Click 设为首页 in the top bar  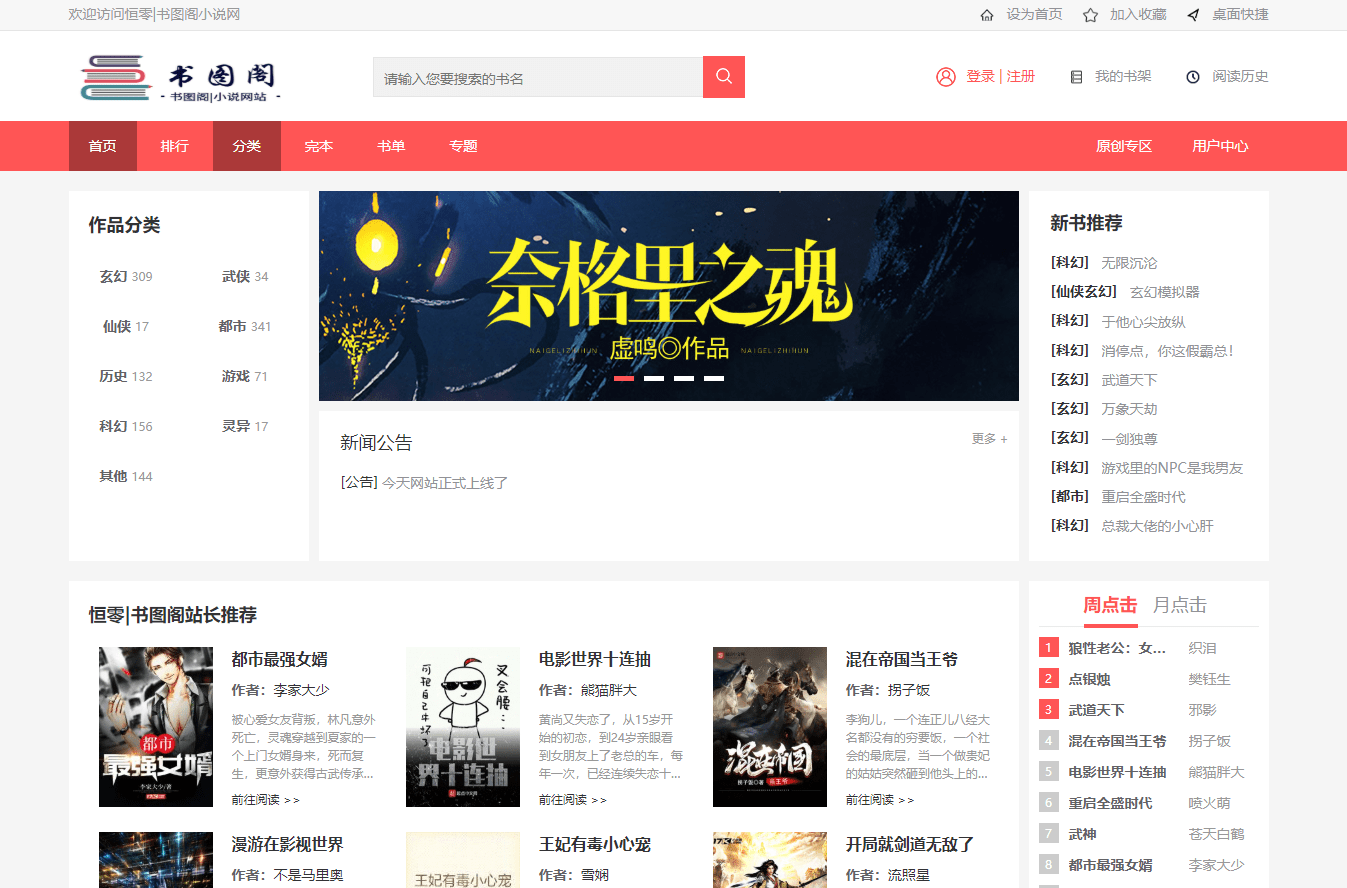1034,15
